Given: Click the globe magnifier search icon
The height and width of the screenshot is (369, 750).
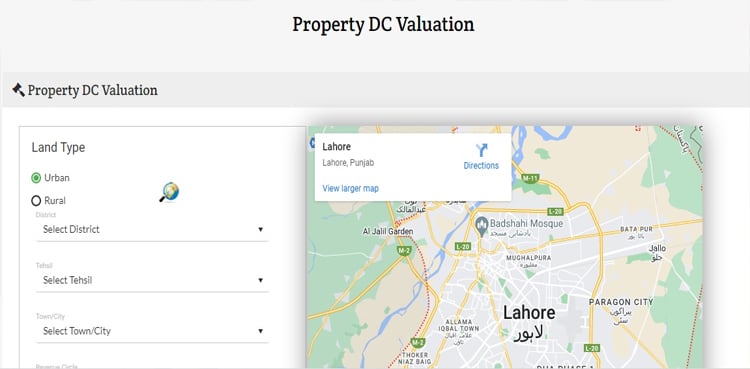Looking at the screenshot, I should coord(169,192).
